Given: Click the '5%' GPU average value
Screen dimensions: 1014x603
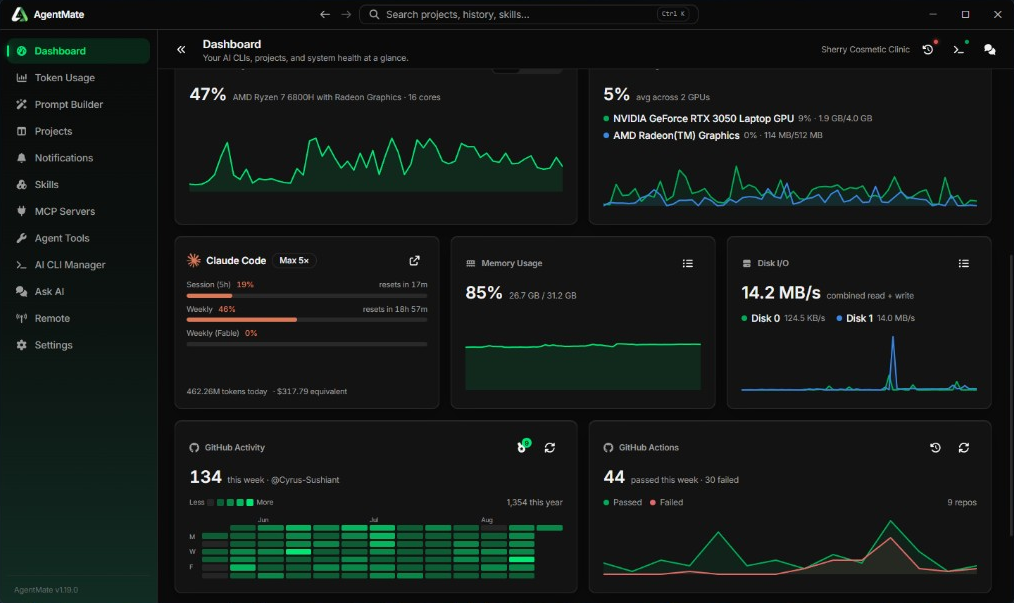Looking at the screenshot, I should click(x=616, y=94).
